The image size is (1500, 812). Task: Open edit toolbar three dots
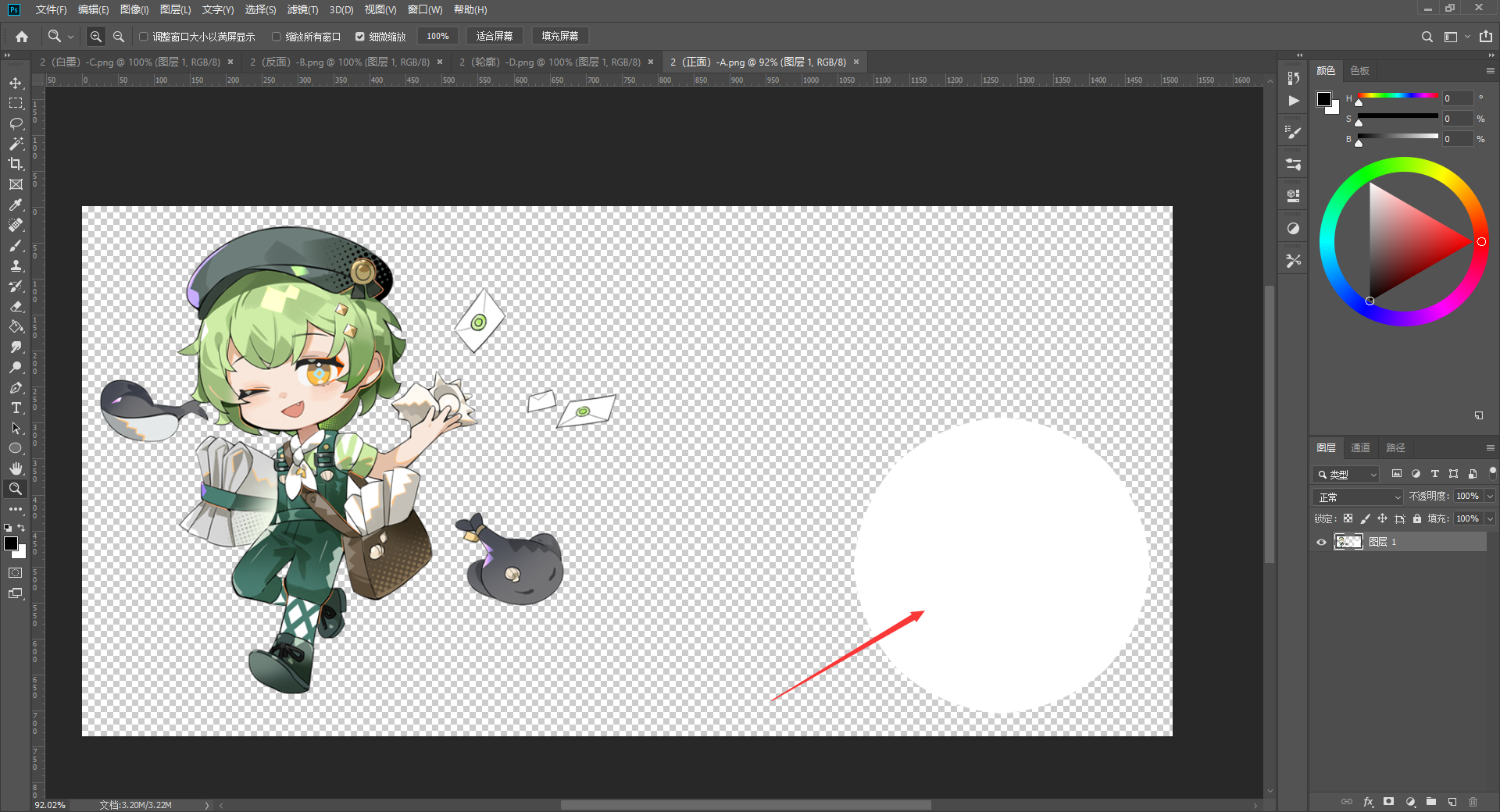pos(16,509)
